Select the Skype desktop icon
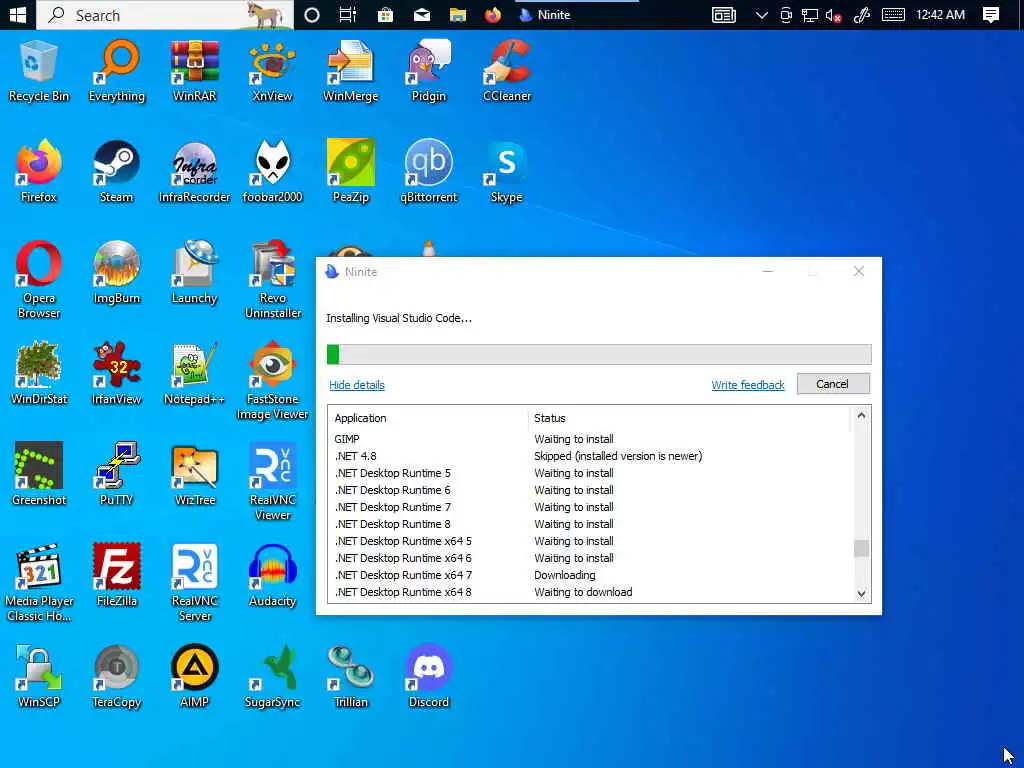Viewport: 1024px width, 768px height. [x=507, y=172]
